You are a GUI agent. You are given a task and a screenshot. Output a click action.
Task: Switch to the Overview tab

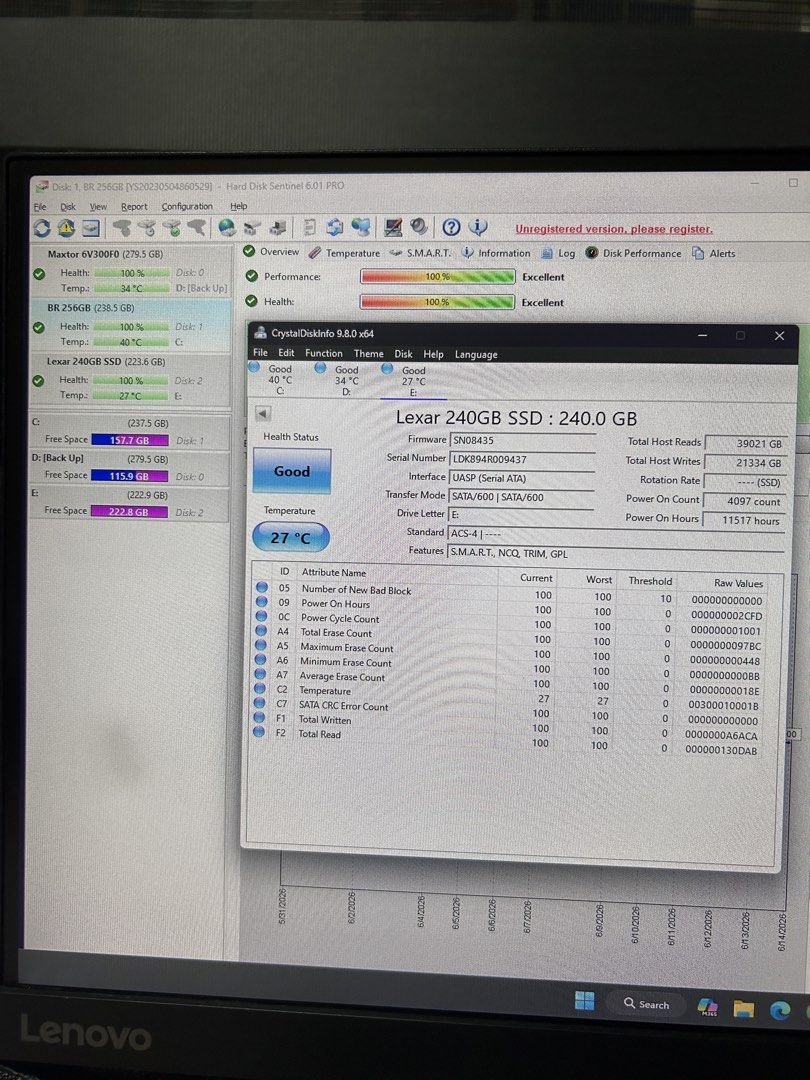[271, 251]
